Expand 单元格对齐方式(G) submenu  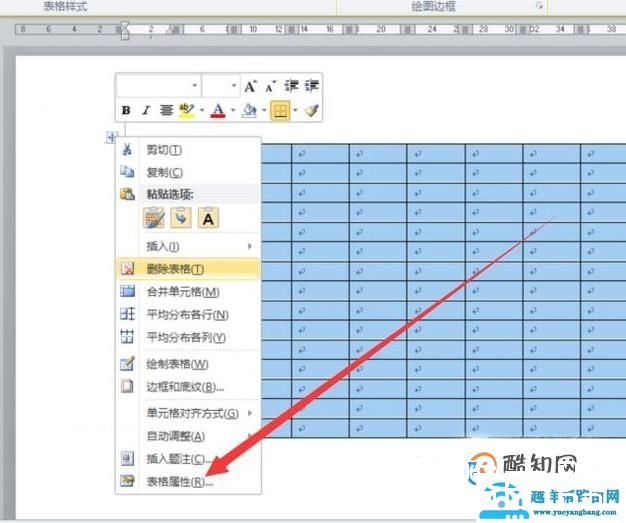[x=188, y=413]
